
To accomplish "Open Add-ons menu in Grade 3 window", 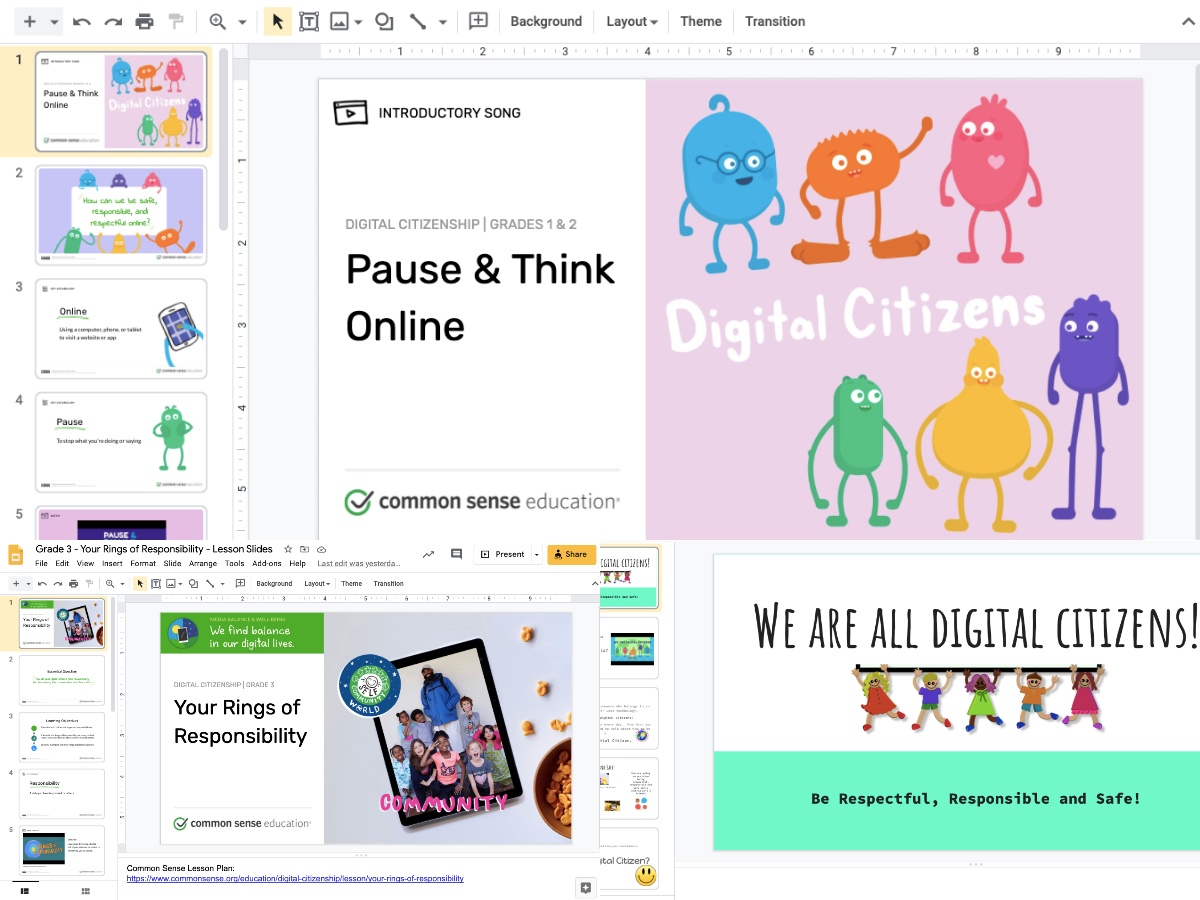I will pos(267,564).
